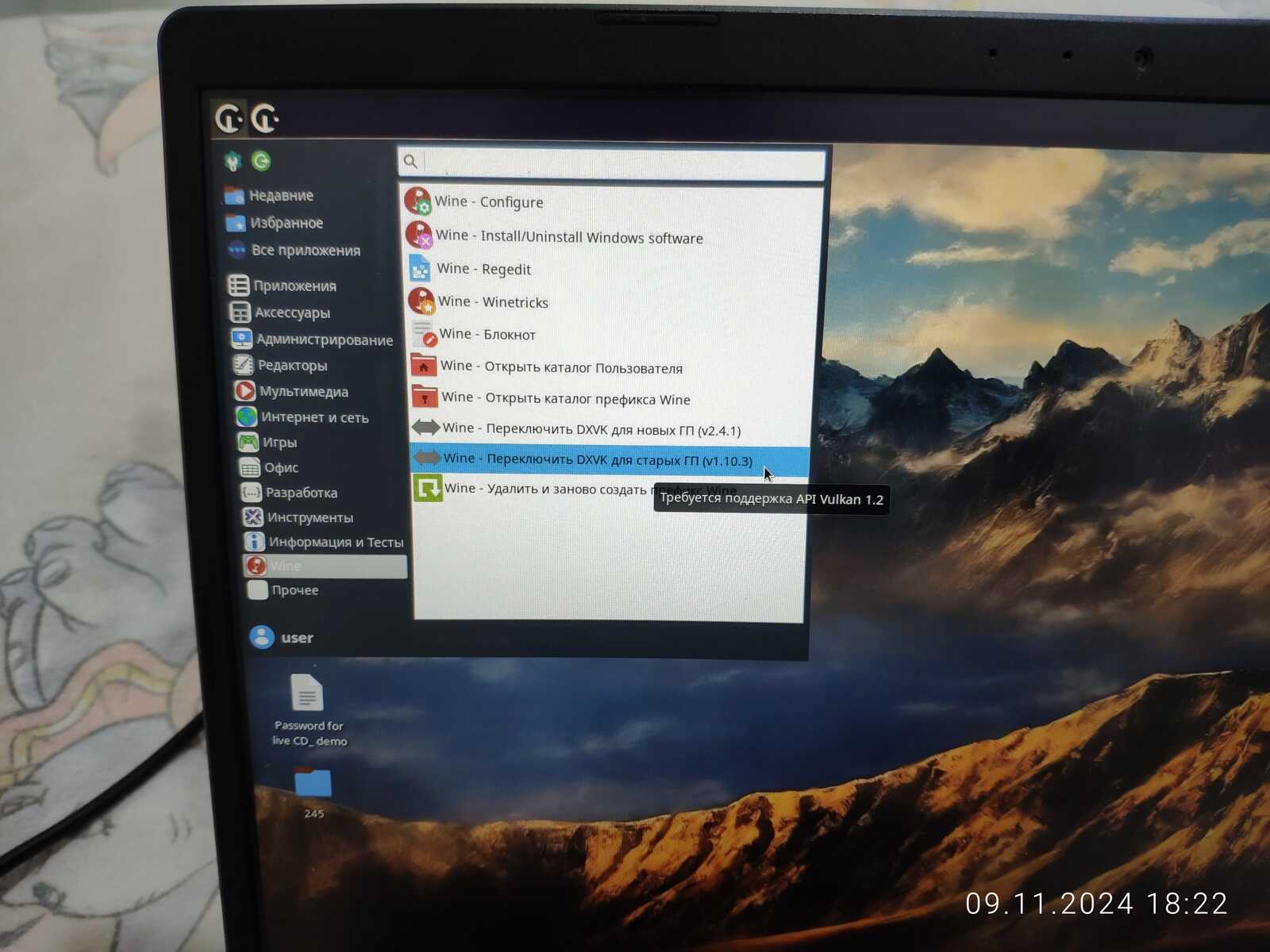Click the Администрирование monitor icon

coord(241,339)
